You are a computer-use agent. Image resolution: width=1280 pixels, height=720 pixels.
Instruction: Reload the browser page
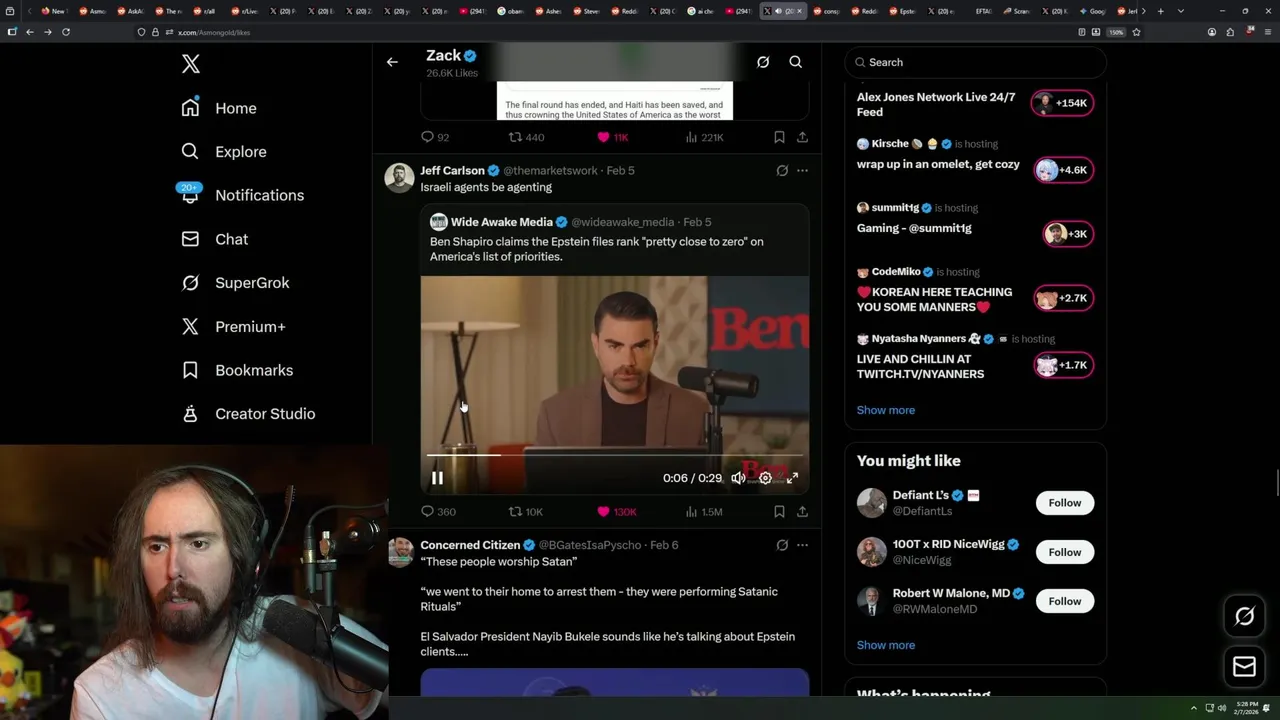pyautogui.click(x=66, y=32)
